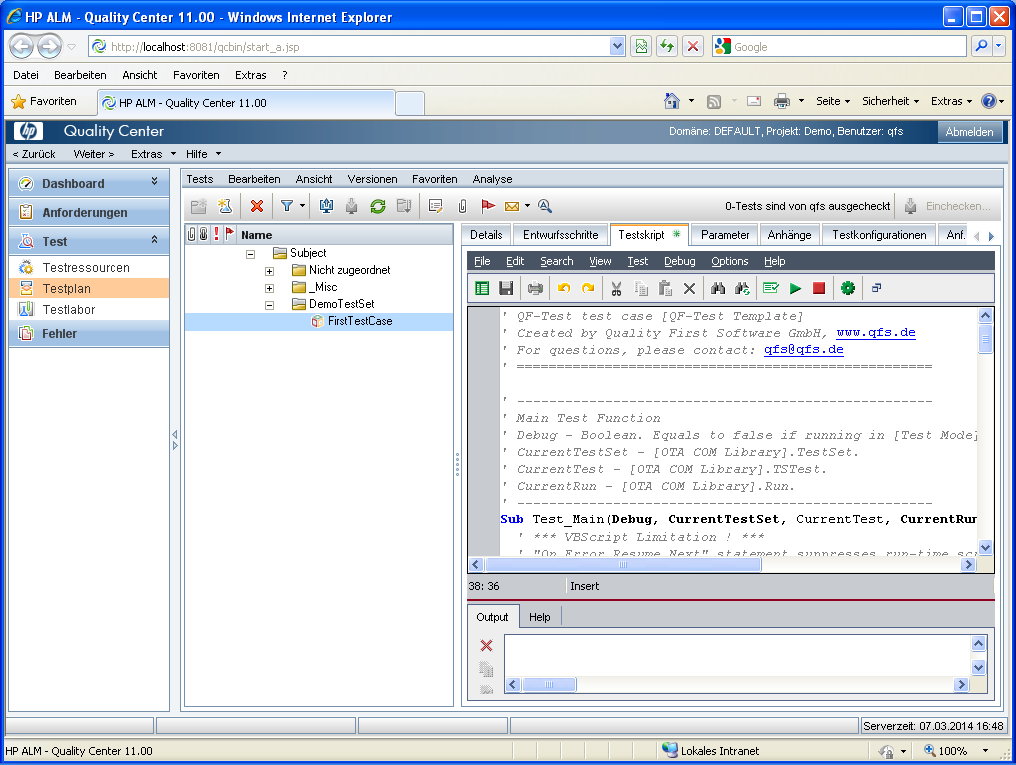Screen dimensions: 1016x765
Task: Click the paperclip Attachments icon in toolbar
Action: coord(462,206)
